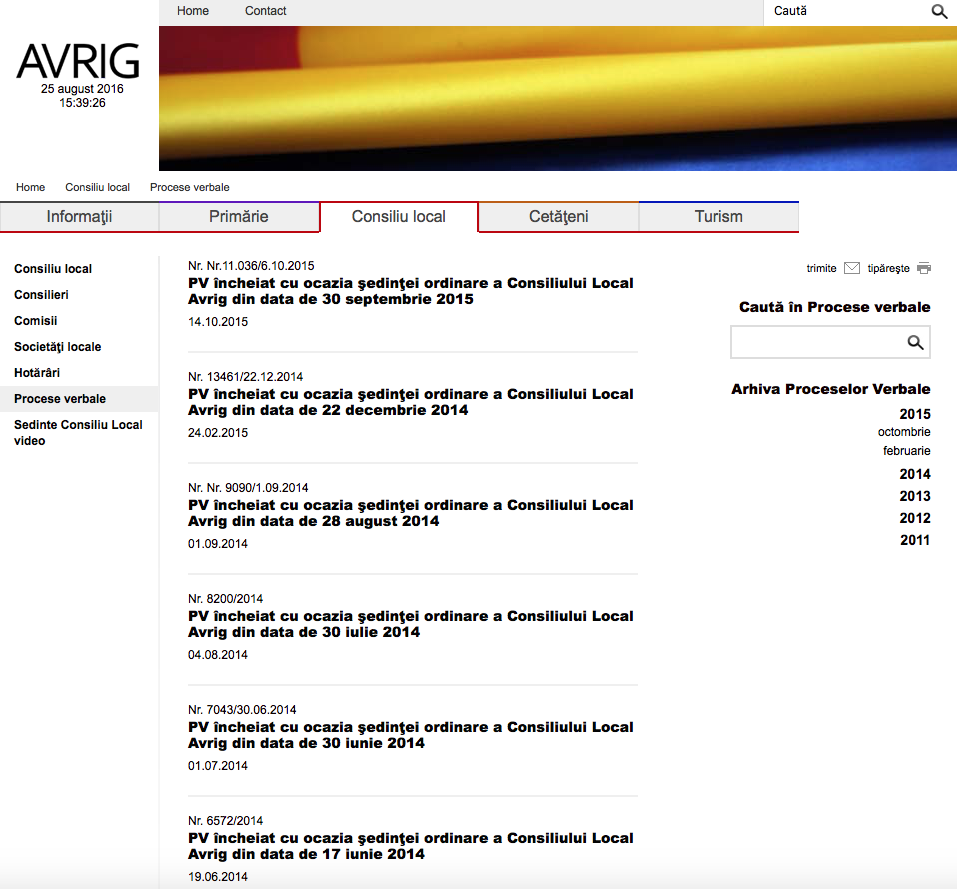The height and width of the screenshot is (889, 957).
Task: Open the PV from 30 iunie 2014
Action: 411,735
